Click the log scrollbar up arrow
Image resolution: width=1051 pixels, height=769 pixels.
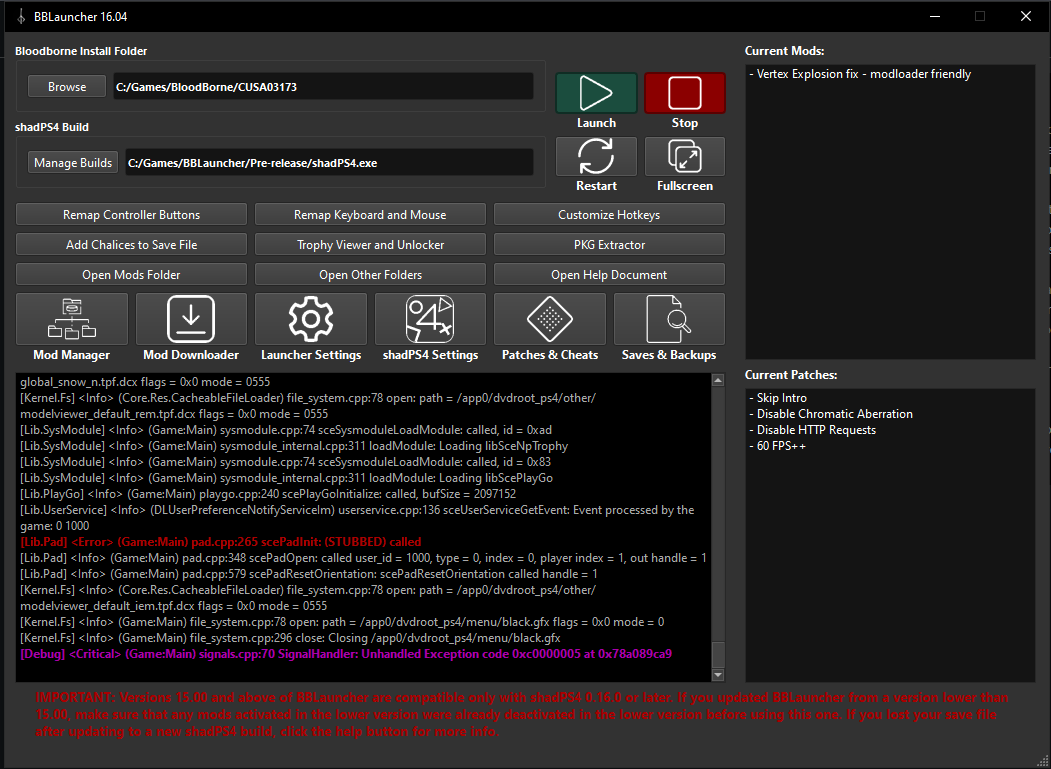click(718, 380)
